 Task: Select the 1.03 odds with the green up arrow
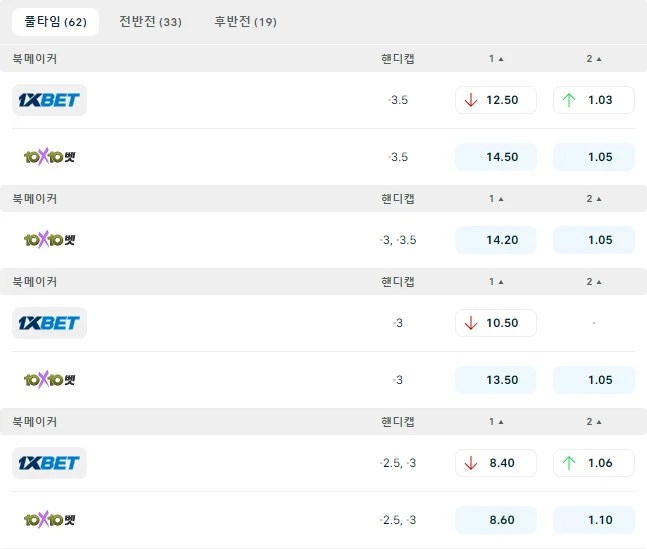click(593, 100)
